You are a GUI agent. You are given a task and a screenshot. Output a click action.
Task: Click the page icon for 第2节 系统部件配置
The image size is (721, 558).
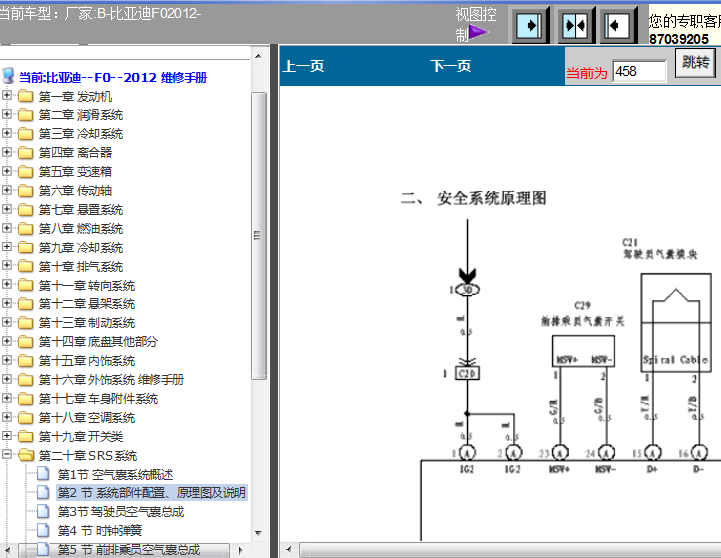[x=43, y=492]
